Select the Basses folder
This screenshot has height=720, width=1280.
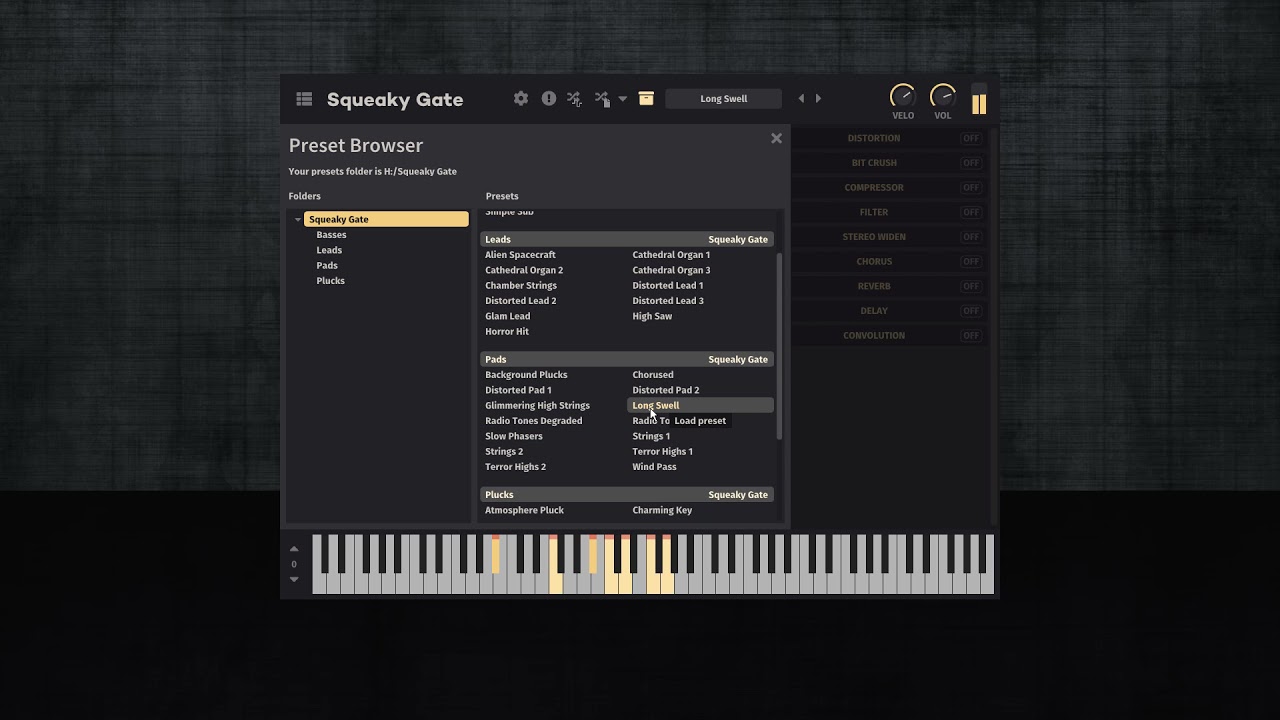point(331,235)
